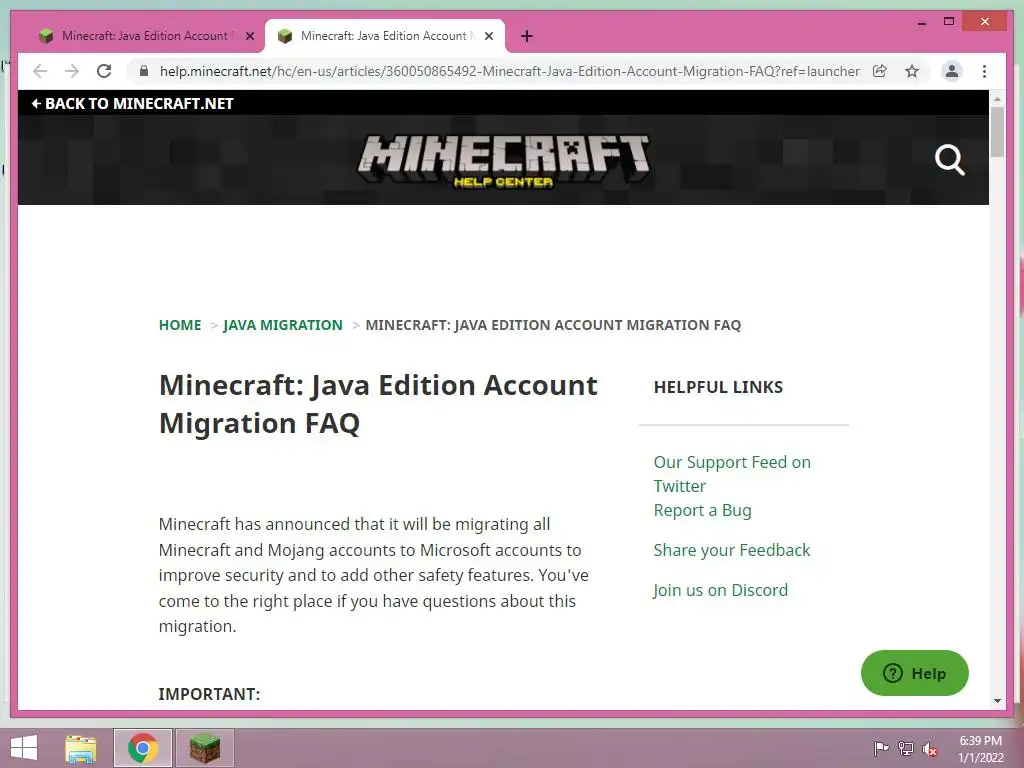
Task: Click the muted volume tray icon
Action: point(929,748)
